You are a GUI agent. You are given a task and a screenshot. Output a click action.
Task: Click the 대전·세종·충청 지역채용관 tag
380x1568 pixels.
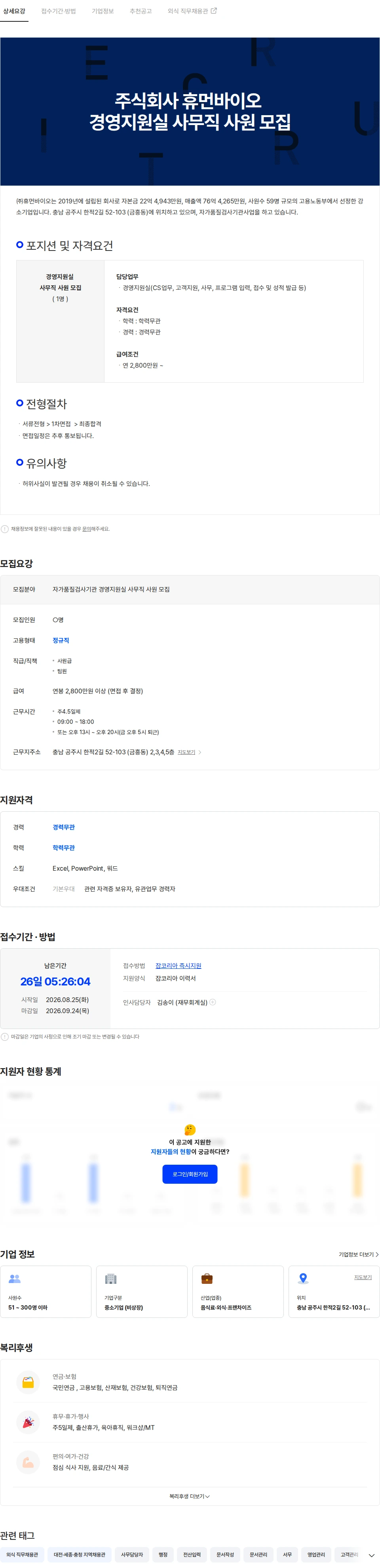click(x=79, y=1555)
